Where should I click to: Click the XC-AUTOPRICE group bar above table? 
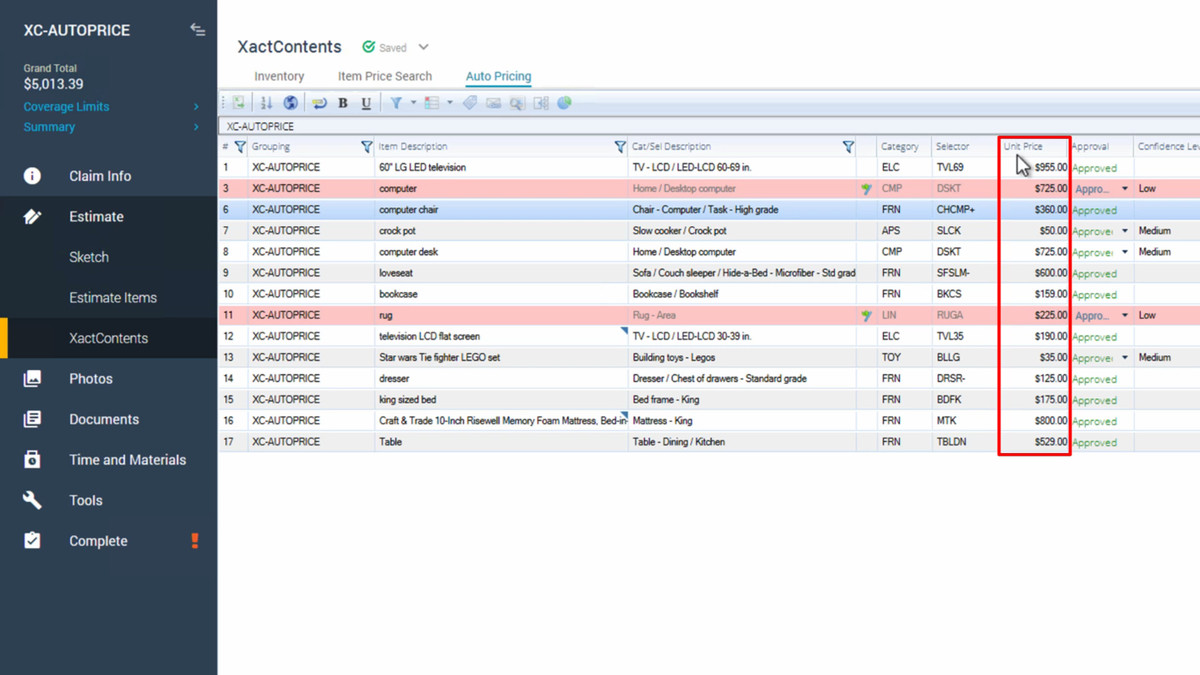click(x=709, y=127)
